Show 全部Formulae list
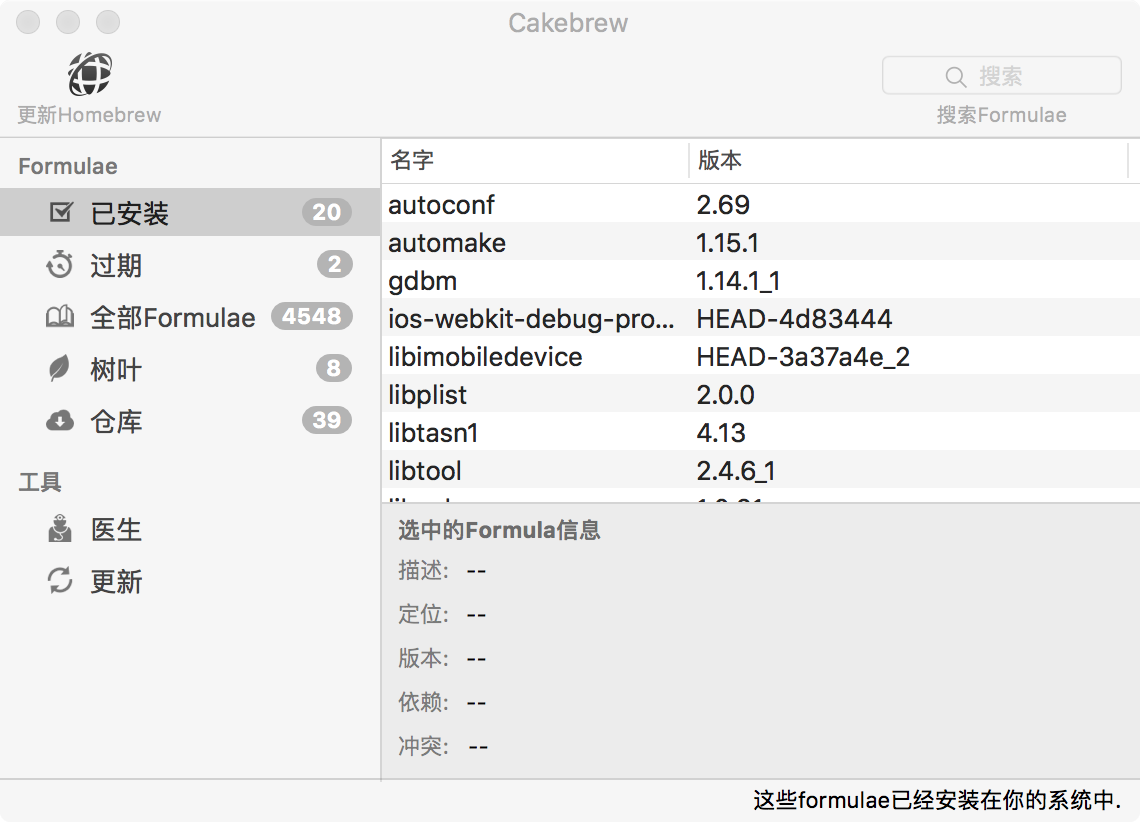The height and width of the screenshot is (822, 1140). pyautogui.click(x=190, y=317)
